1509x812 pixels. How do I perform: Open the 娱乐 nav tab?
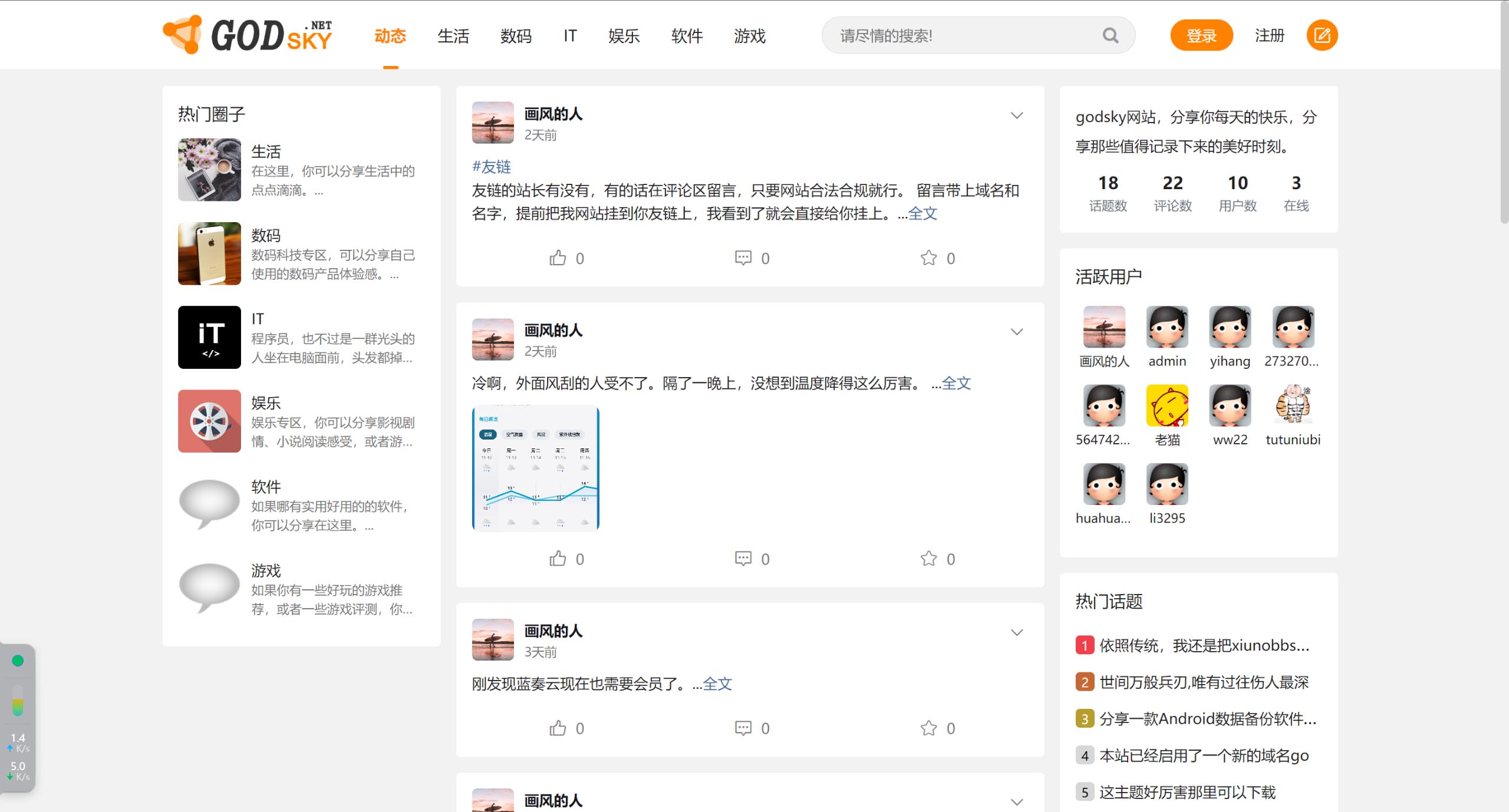(624, 36)
